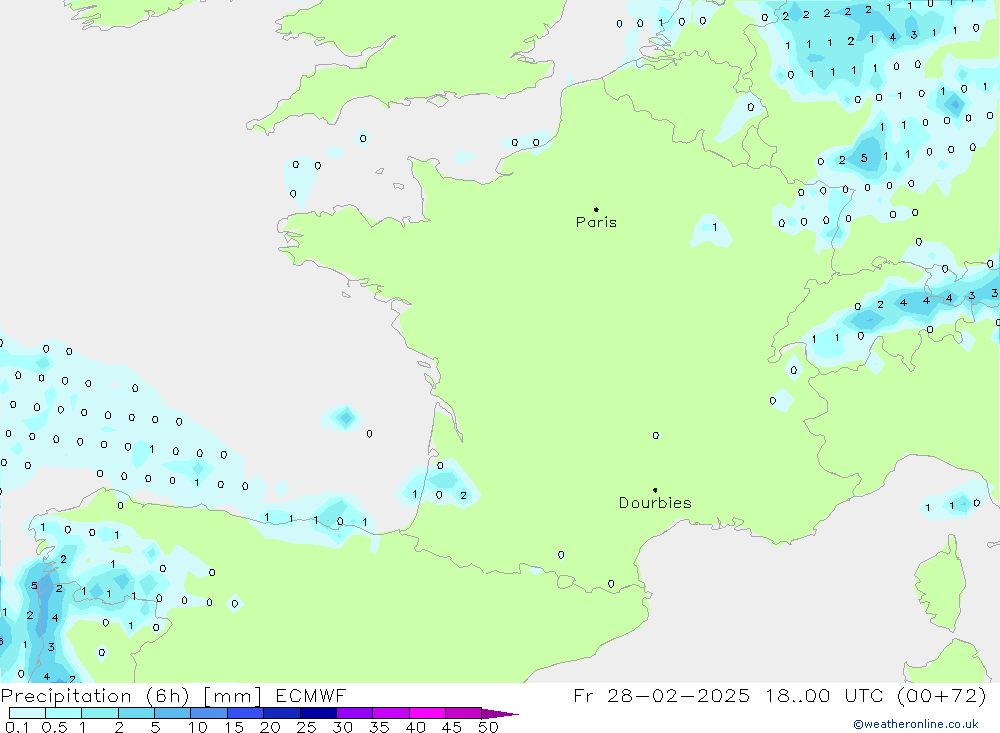Click the Paris city label
Screen dimensions: 1000x733
tap(596, 222)
